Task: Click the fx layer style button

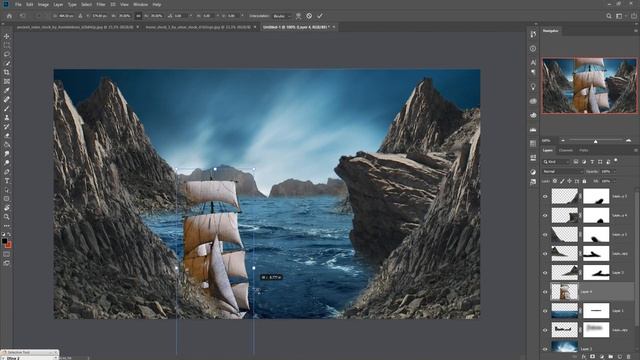Action: tap(584, 357)
